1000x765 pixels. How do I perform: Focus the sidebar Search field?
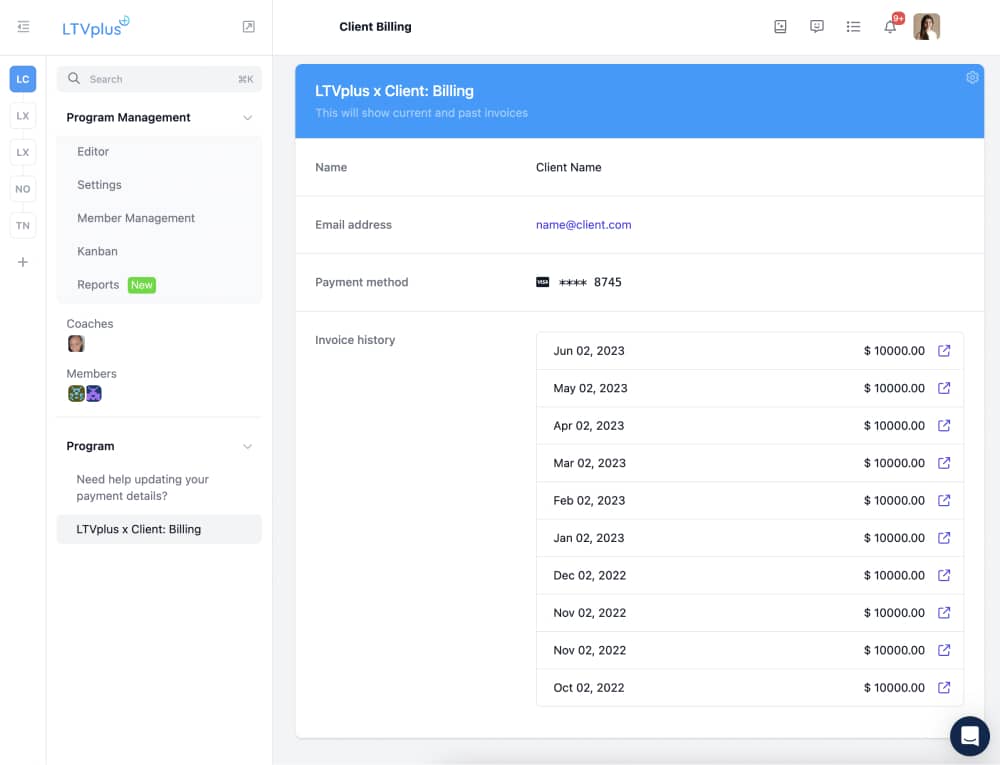pyautogui.click(x=159, y=79)
